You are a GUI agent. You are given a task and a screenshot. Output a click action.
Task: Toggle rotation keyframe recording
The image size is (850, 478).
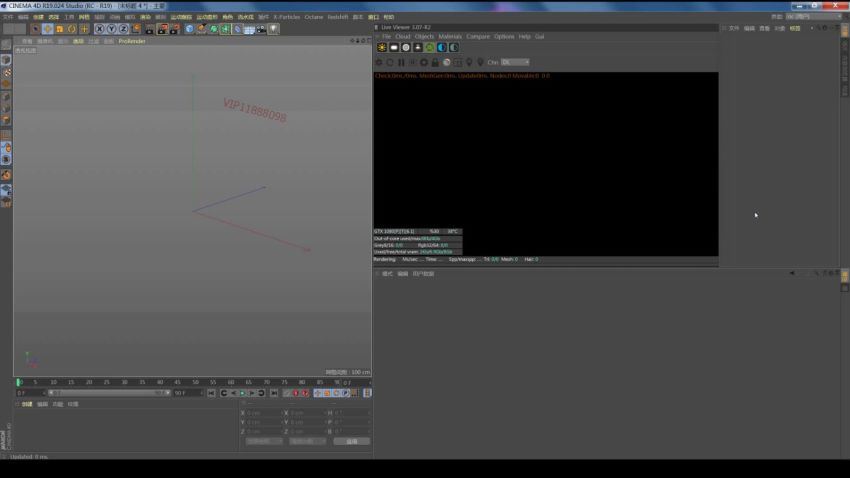pyautogui.click(x=336, y=393)
